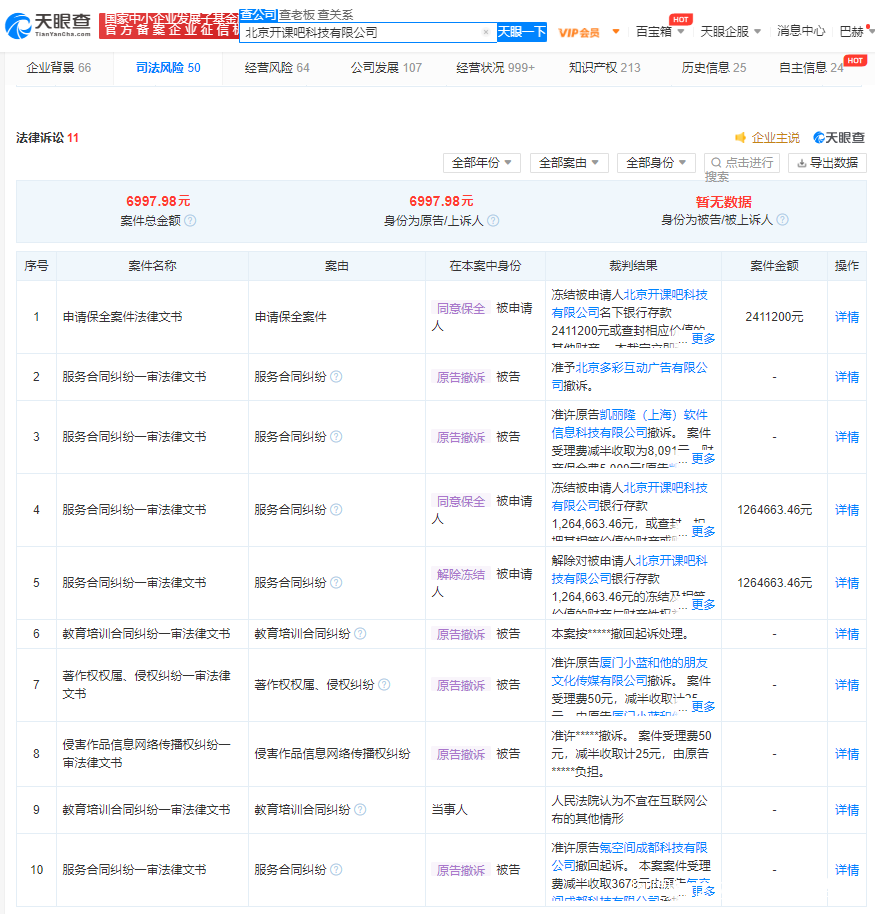Click the help icon beside 身份为原告/上诉人

tap(493, 221)
